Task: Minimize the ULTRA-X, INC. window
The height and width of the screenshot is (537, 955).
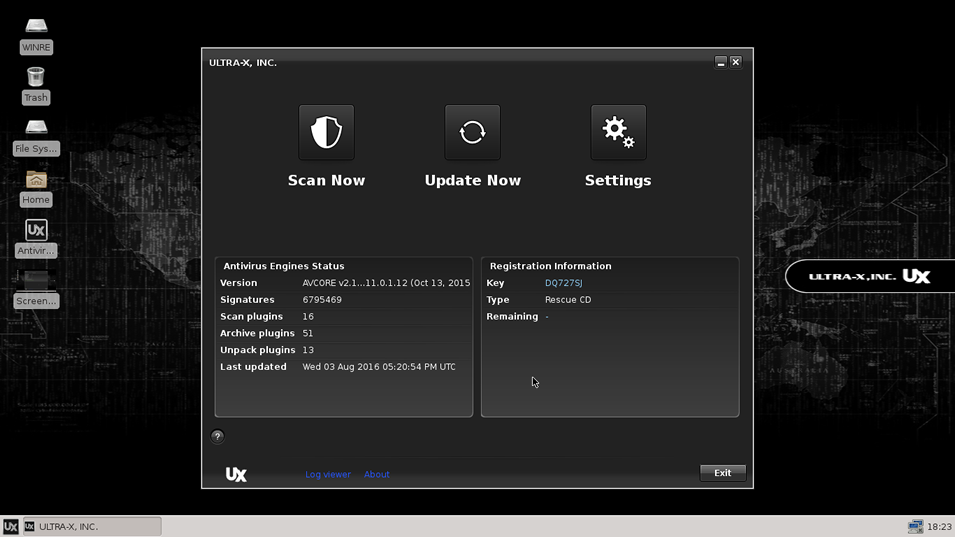Action: click(720, 62)
